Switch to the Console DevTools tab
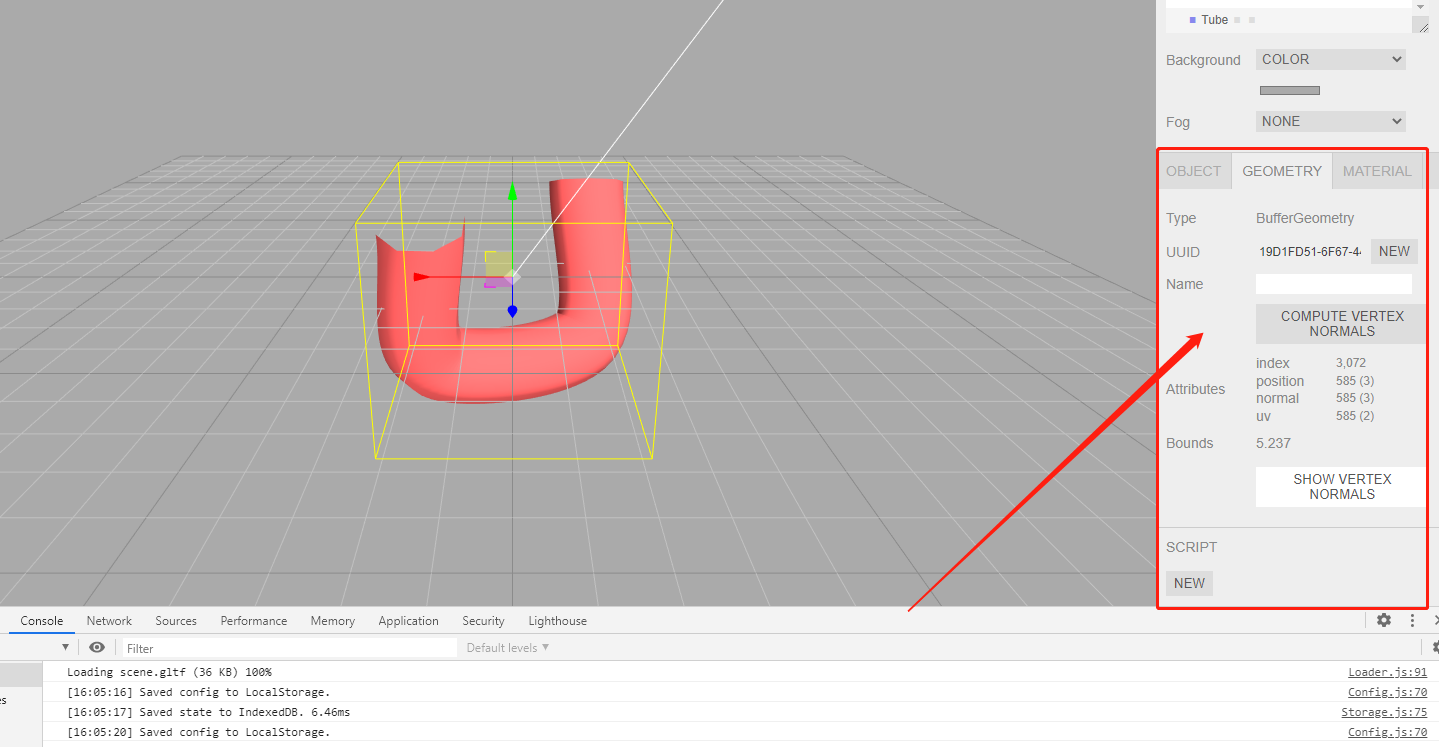1439x747 pixels. tap(42, 621)
